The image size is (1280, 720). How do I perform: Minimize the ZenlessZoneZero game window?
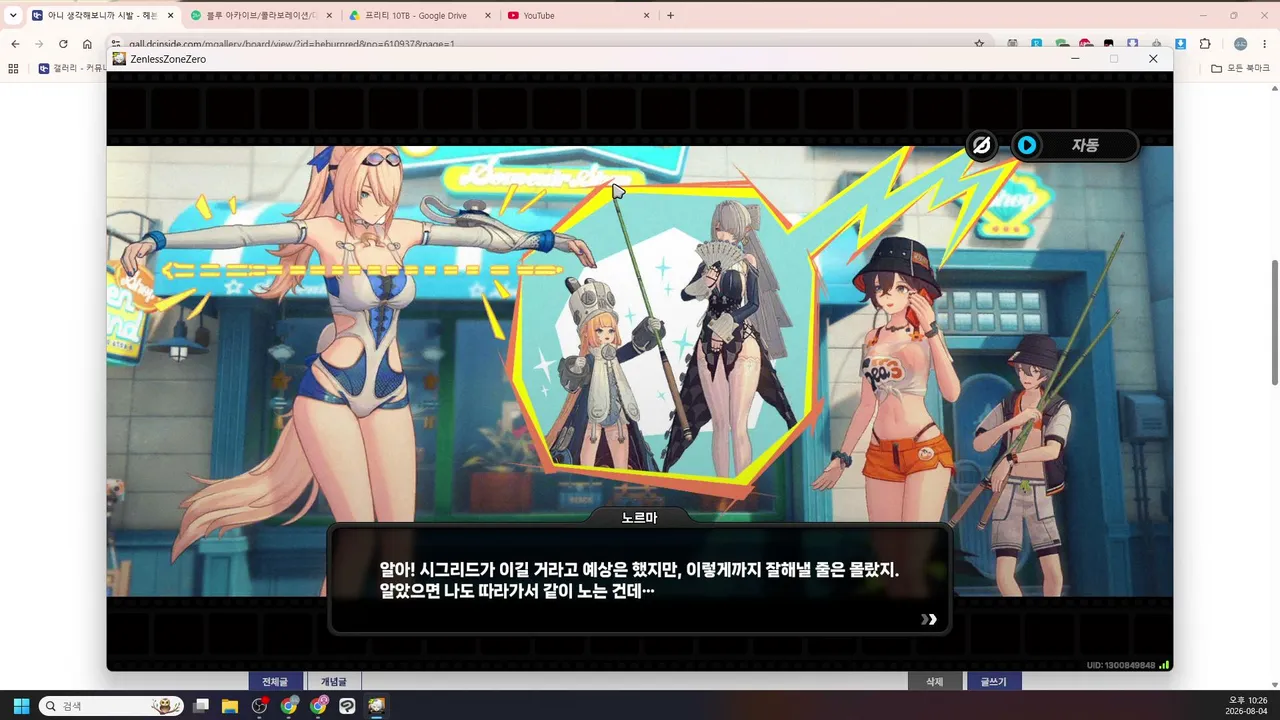click(1075, 59)
